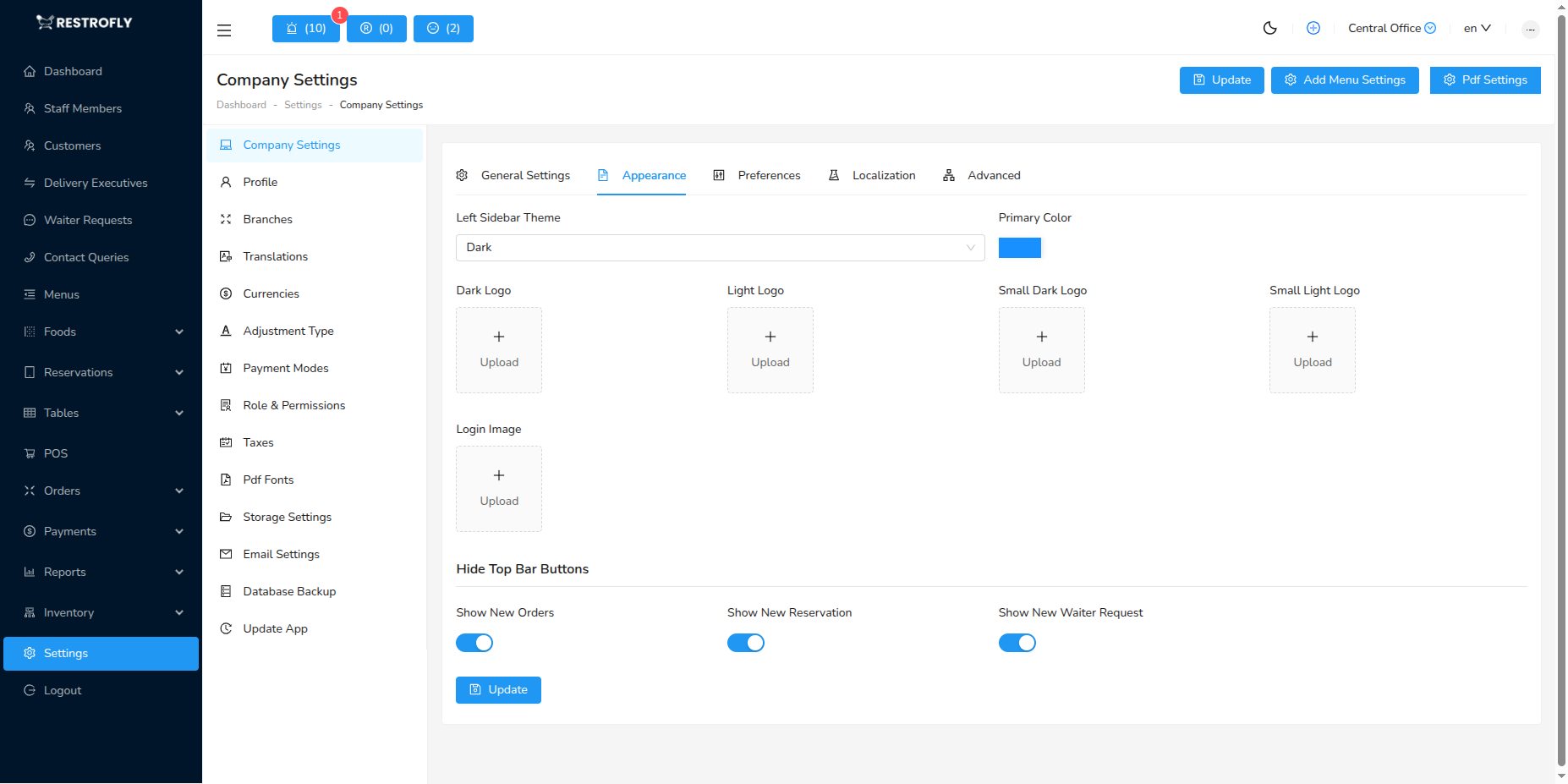Open new orders bell button (10)
The width and height of the screenshot is (1568, 784).
(x=305, y=29)
